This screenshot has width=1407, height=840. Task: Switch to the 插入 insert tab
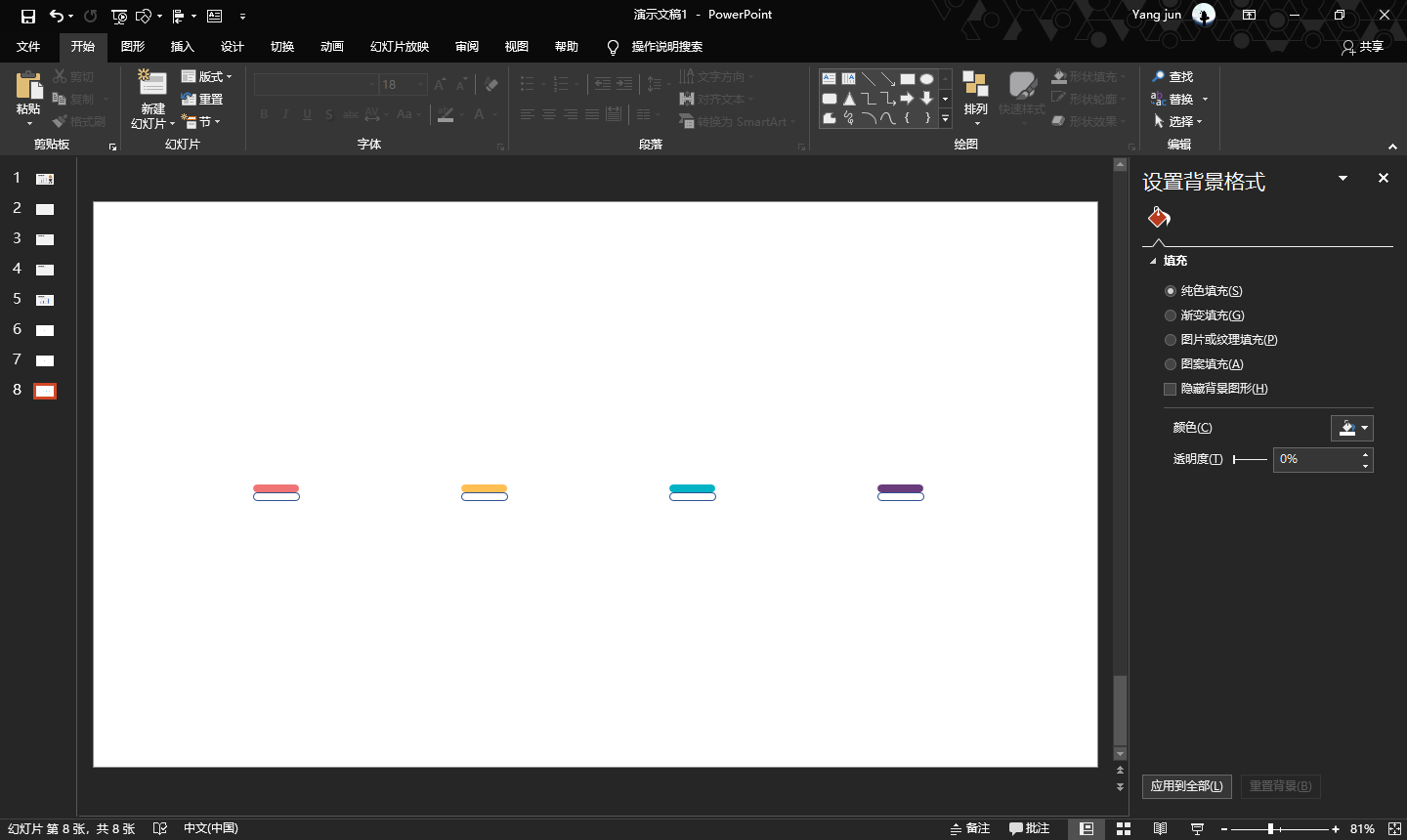coord(182,47)
